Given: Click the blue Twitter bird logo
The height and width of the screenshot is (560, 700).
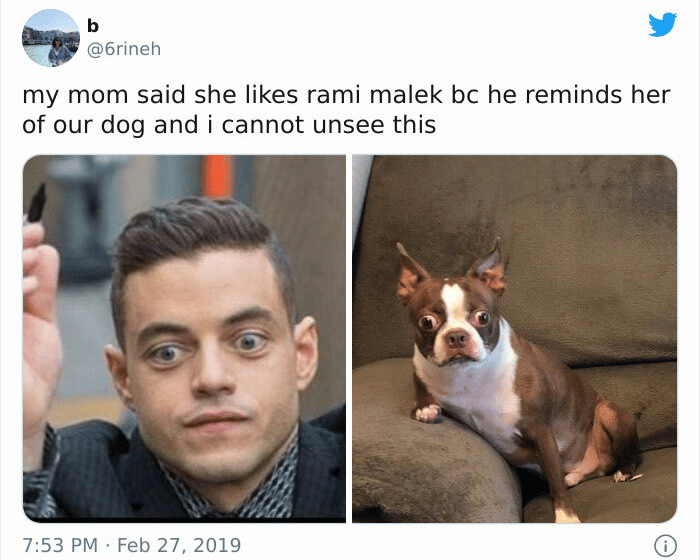Looking at the screenshot, I should tap(662, 25).
